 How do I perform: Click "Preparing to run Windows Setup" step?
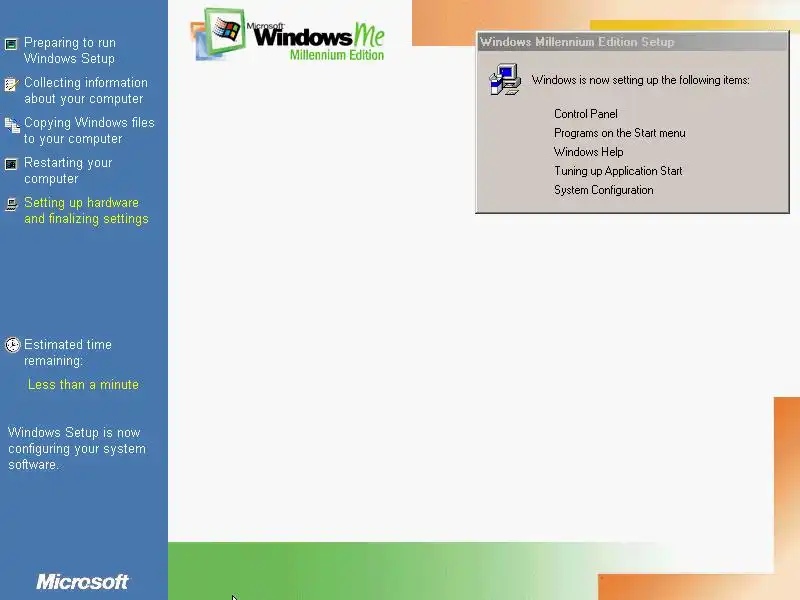tap(70, 51)
